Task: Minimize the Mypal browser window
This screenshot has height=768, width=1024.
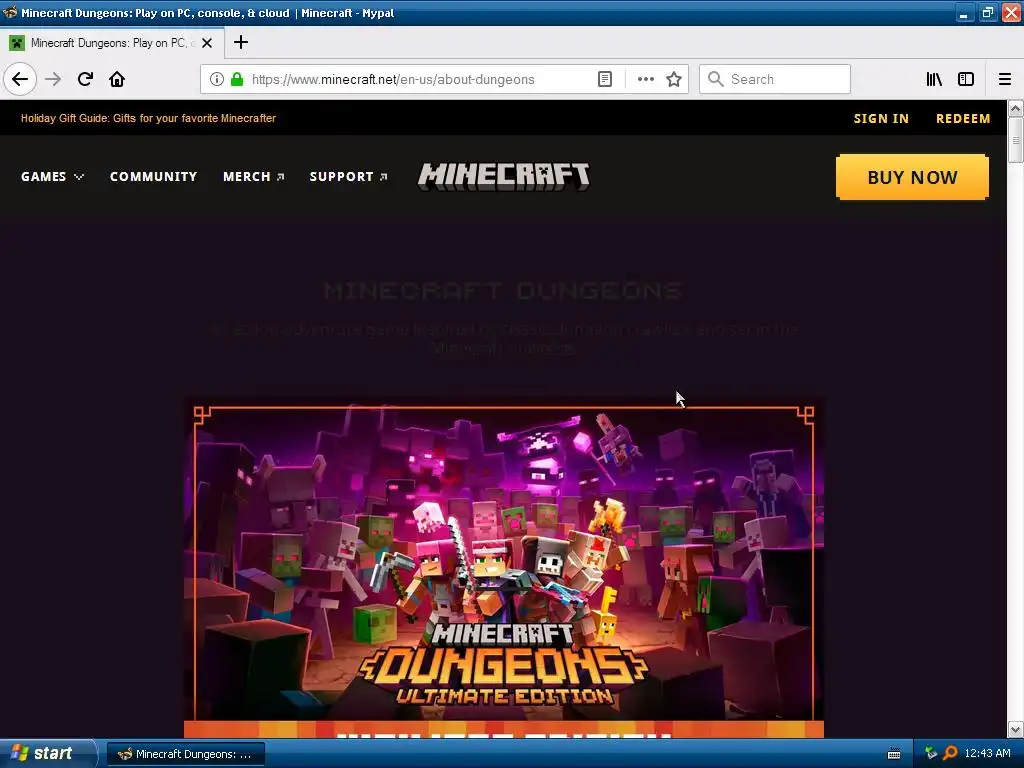Action: [964, 12]
